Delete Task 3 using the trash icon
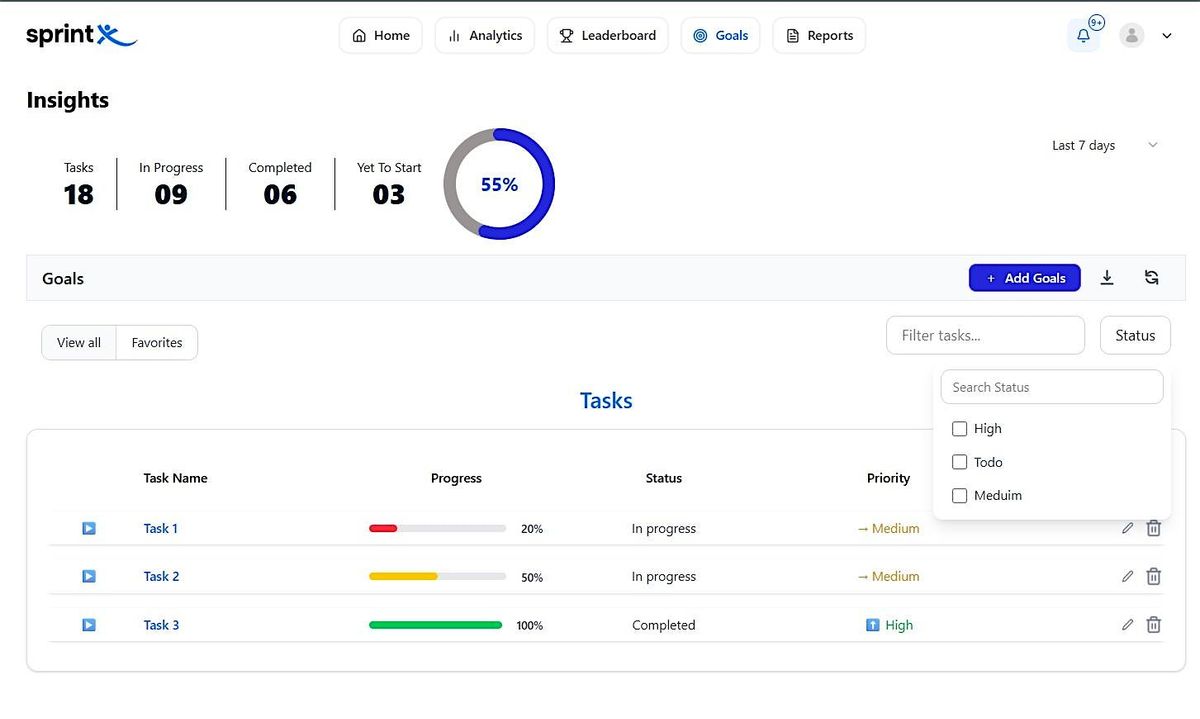 [1153, 625]
